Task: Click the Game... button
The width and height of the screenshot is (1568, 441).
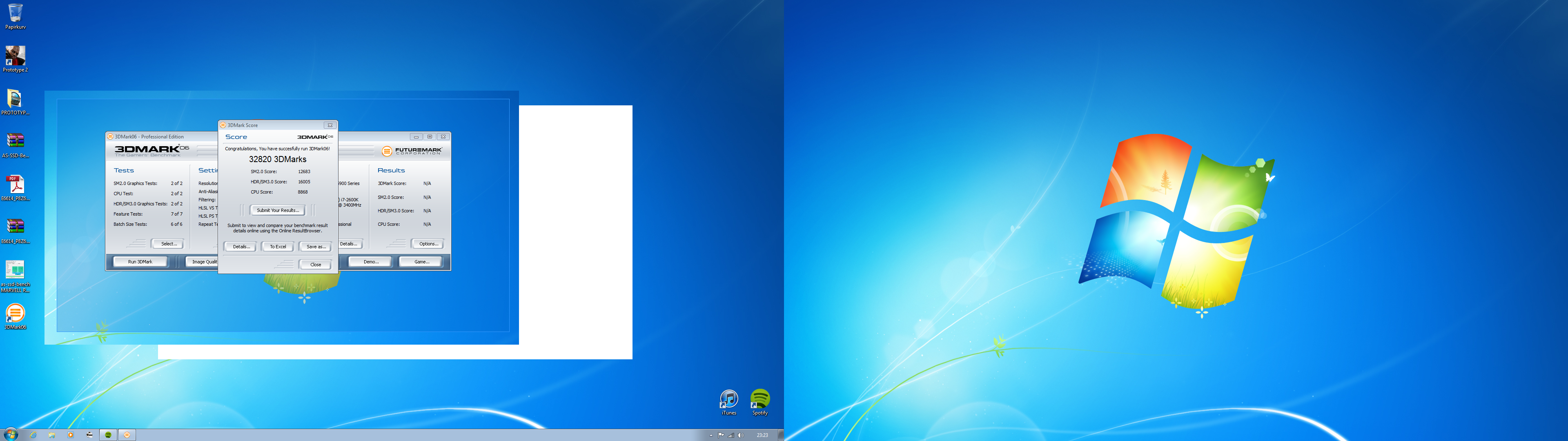Action: click(421, 261)
